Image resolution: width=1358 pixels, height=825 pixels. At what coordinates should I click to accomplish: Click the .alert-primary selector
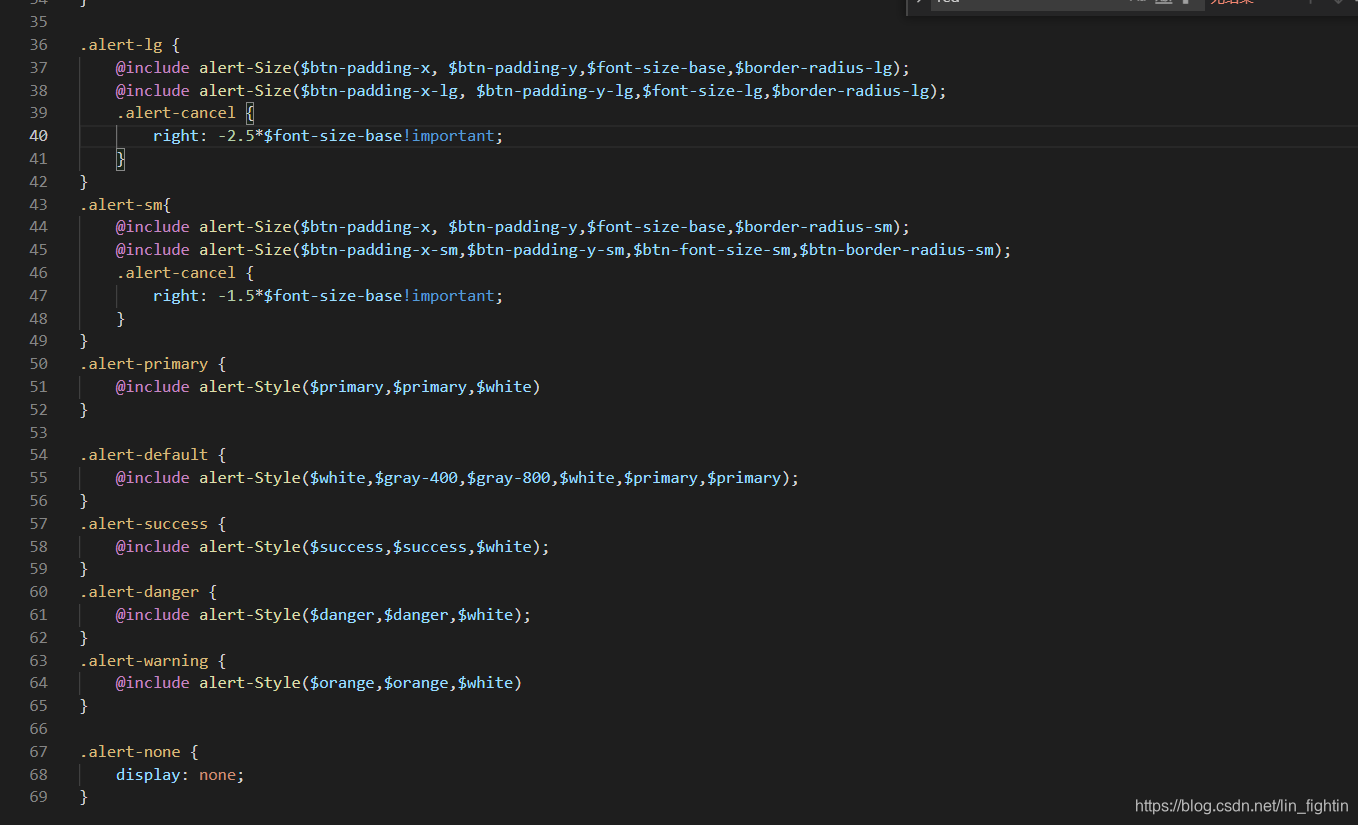(x=144, y=364)
